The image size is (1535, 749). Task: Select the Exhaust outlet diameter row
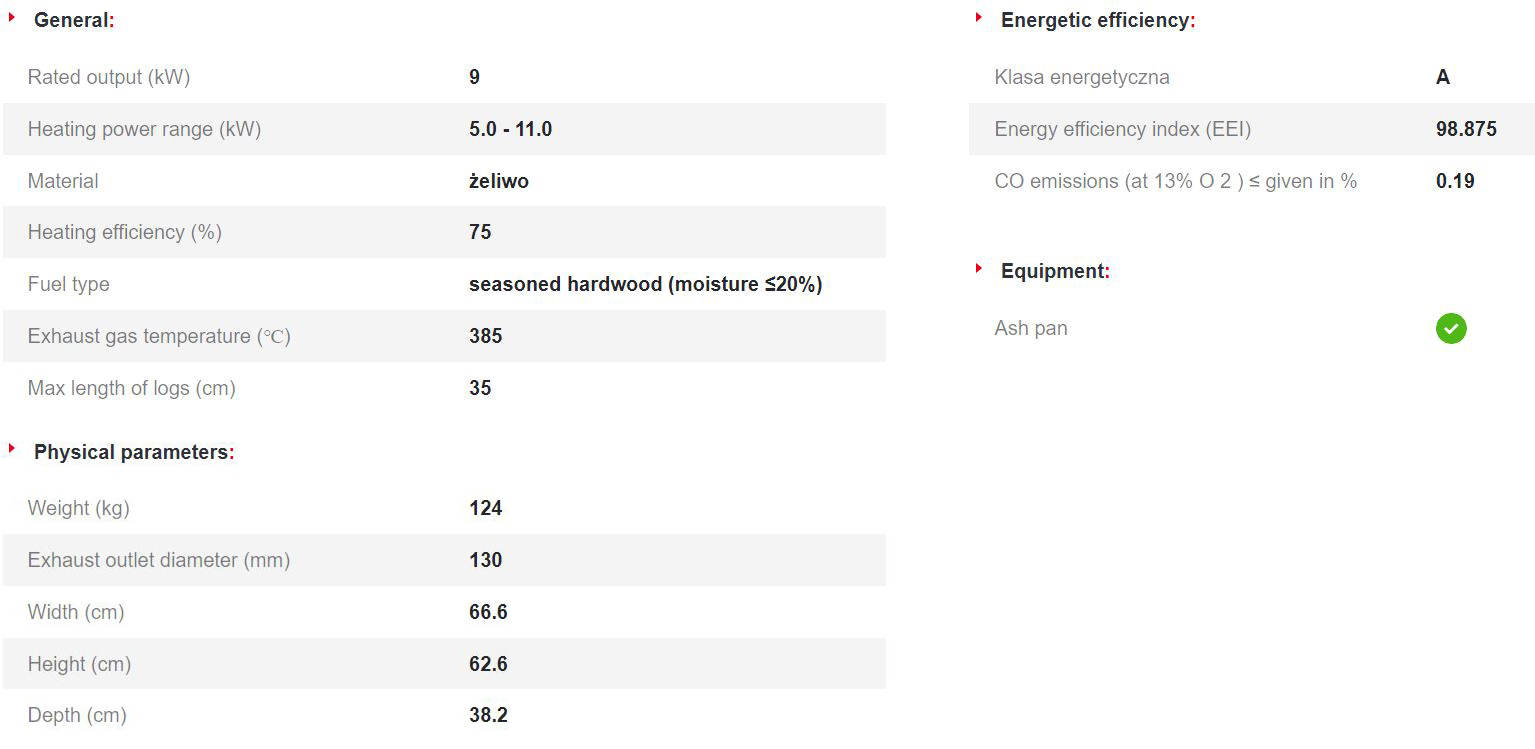pyautogui.click(x=444, y=560)
